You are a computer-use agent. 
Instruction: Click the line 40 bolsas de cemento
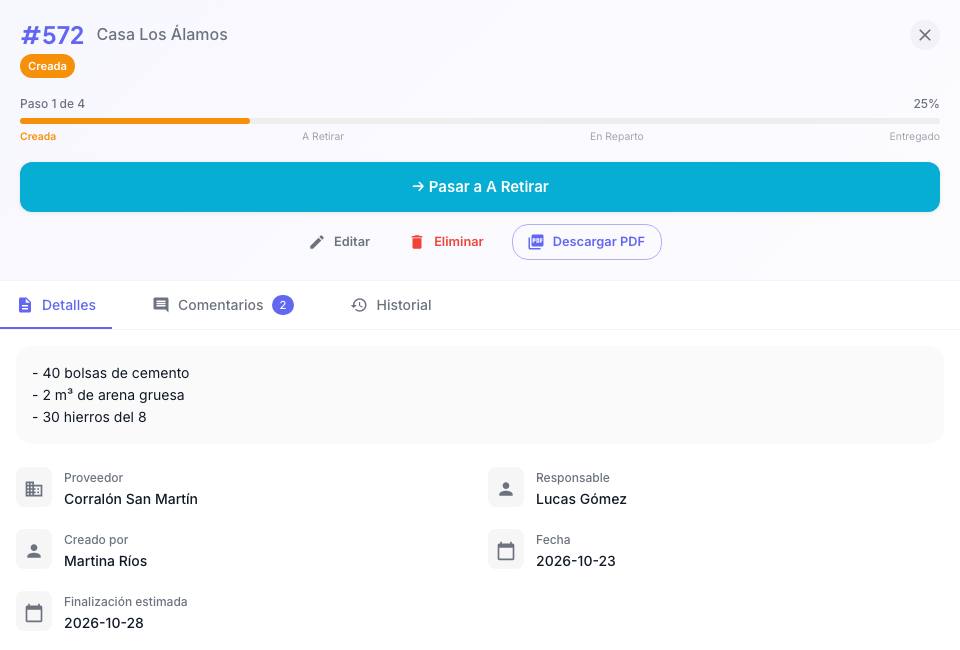point(111,373)
